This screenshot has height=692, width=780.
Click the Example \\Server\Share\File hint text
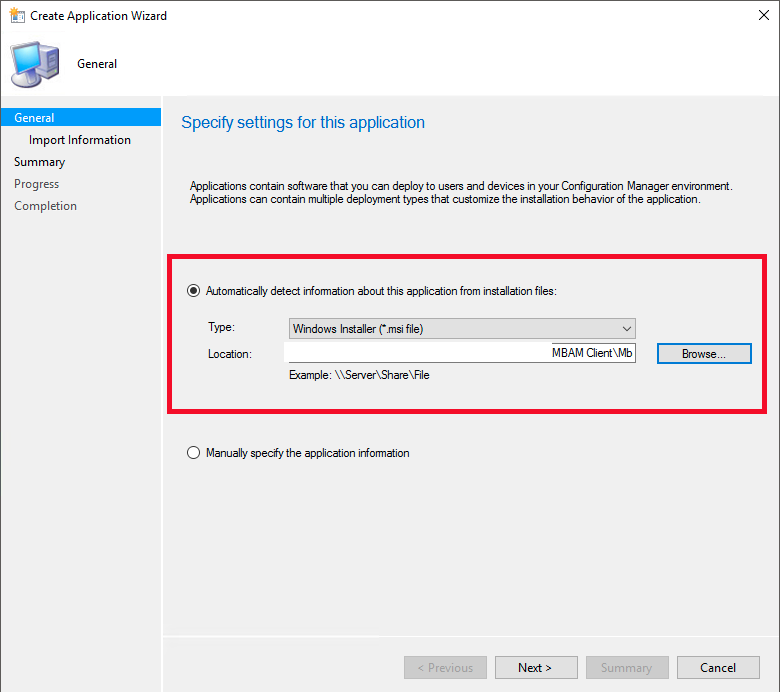point(359,375)
